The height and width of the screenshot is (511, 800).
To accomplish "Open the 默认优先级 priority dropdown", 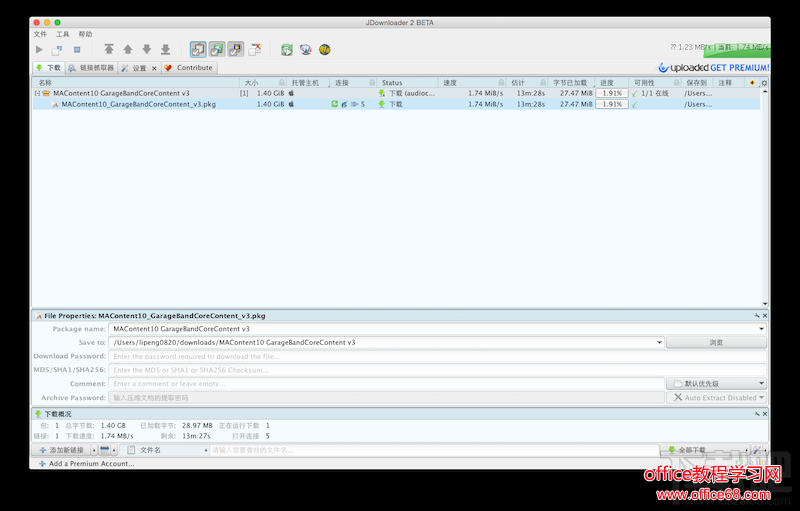I will [716, 384].
